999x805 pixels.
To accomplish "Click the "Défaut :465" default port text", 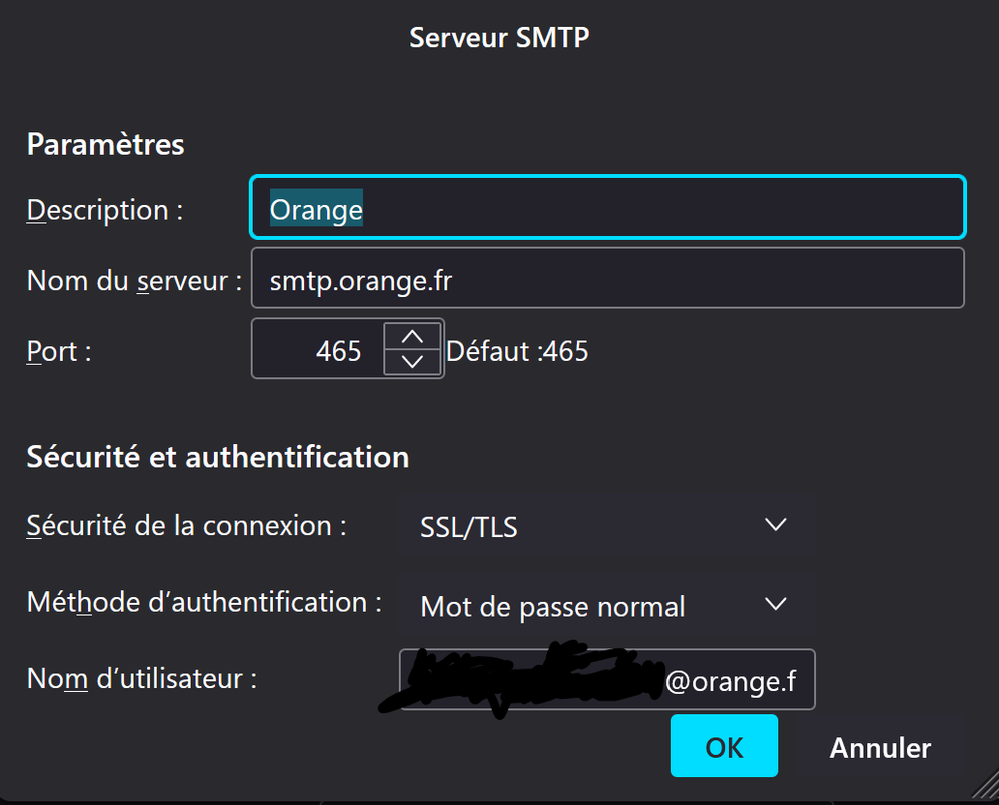I will point(517,351).
